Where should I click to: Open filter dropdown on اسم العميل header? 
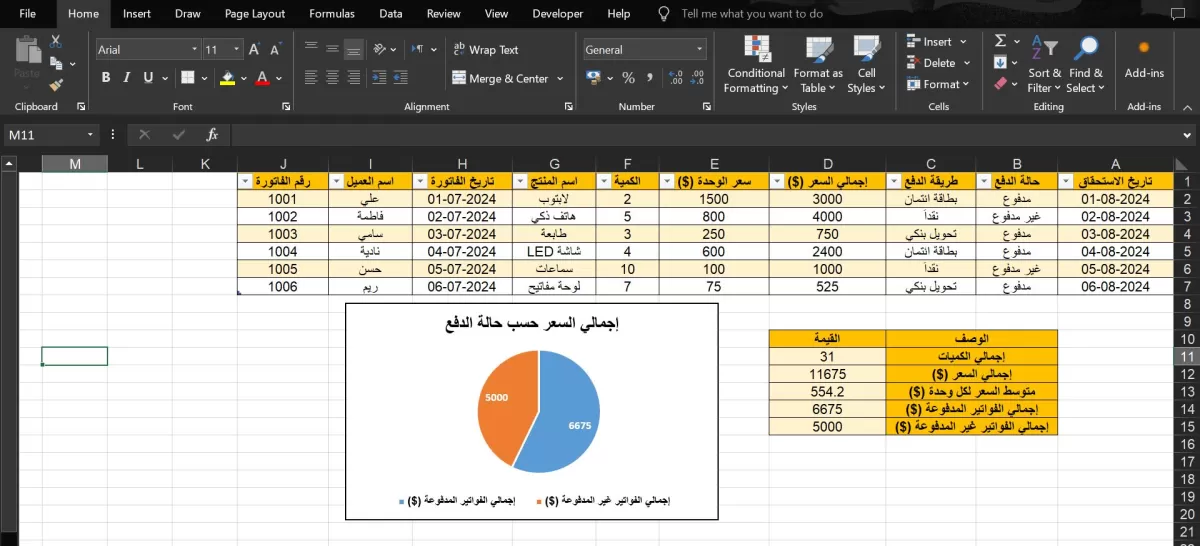click(336, 181)
